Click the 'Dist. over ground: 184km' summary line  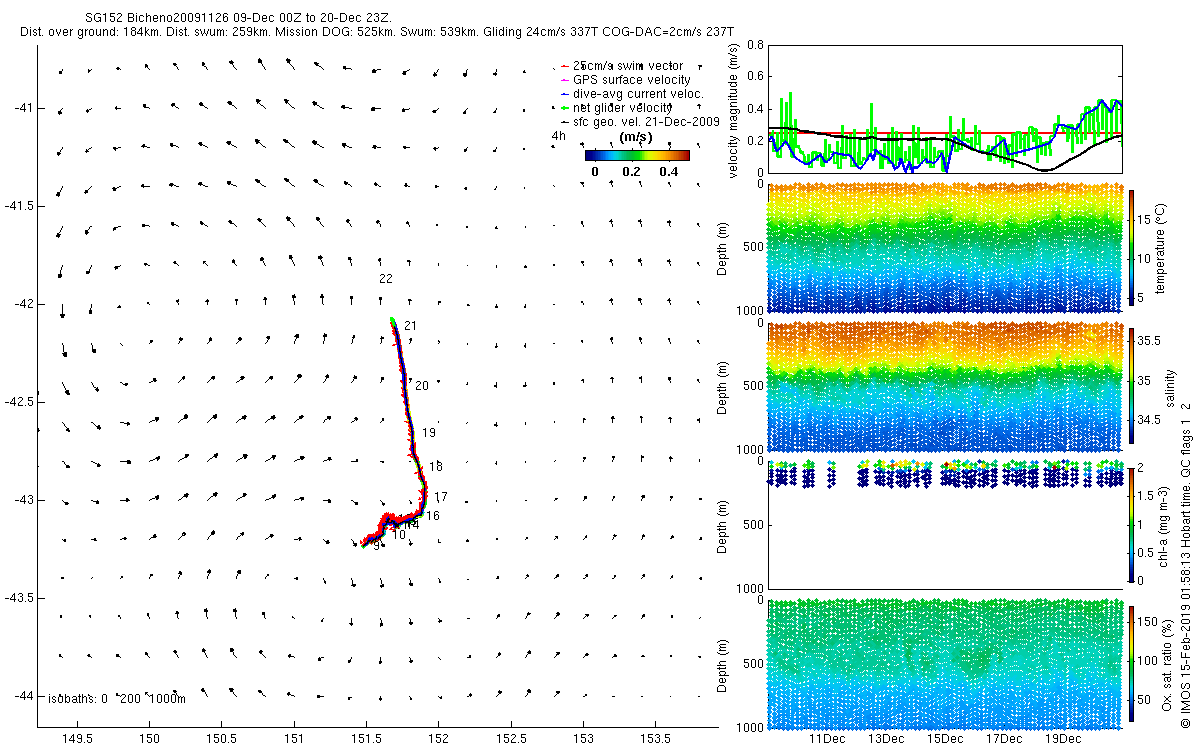click(376, 32)
